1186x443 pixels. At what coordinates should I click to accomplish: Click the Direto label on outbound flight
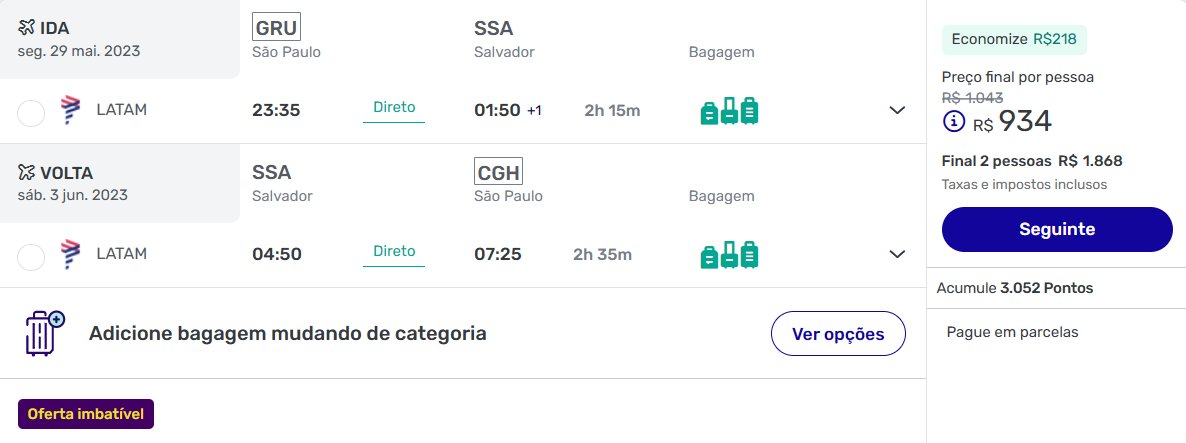tap(394, 107)
